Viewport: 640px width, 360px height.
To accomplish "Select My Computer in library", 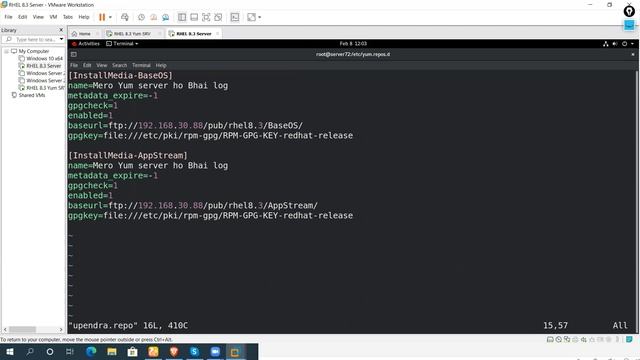I will click(x=33, y=51).
